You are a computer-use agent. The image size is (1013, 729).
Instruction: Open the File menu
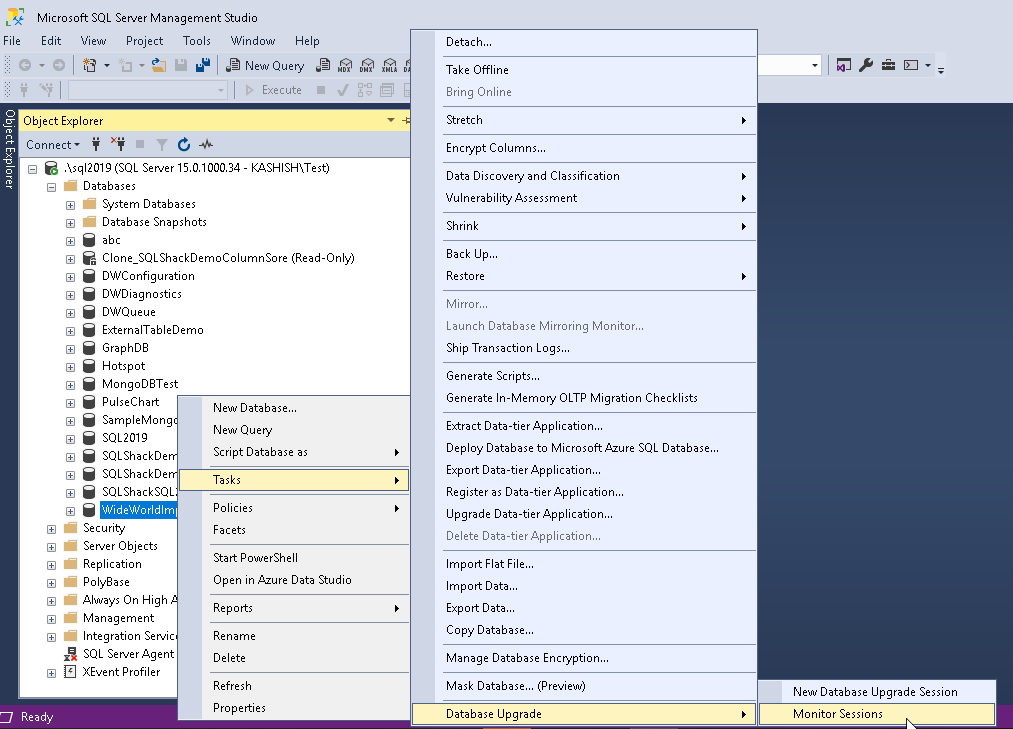[x=12, y=41]
